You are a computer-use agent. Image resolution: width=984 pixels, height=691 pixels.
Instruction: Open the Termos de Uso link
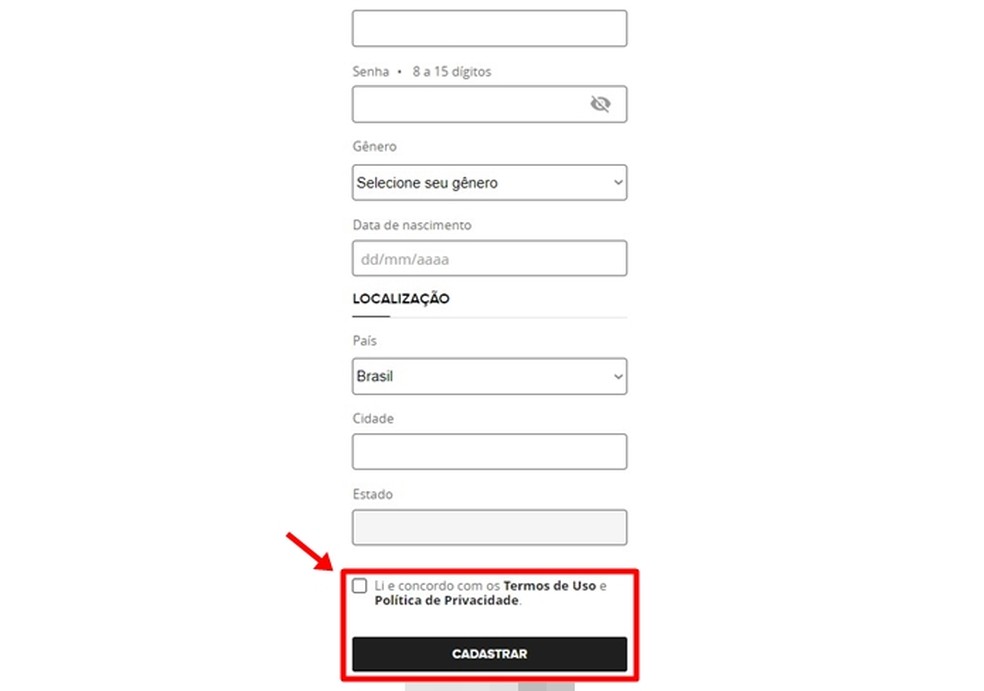549,586
